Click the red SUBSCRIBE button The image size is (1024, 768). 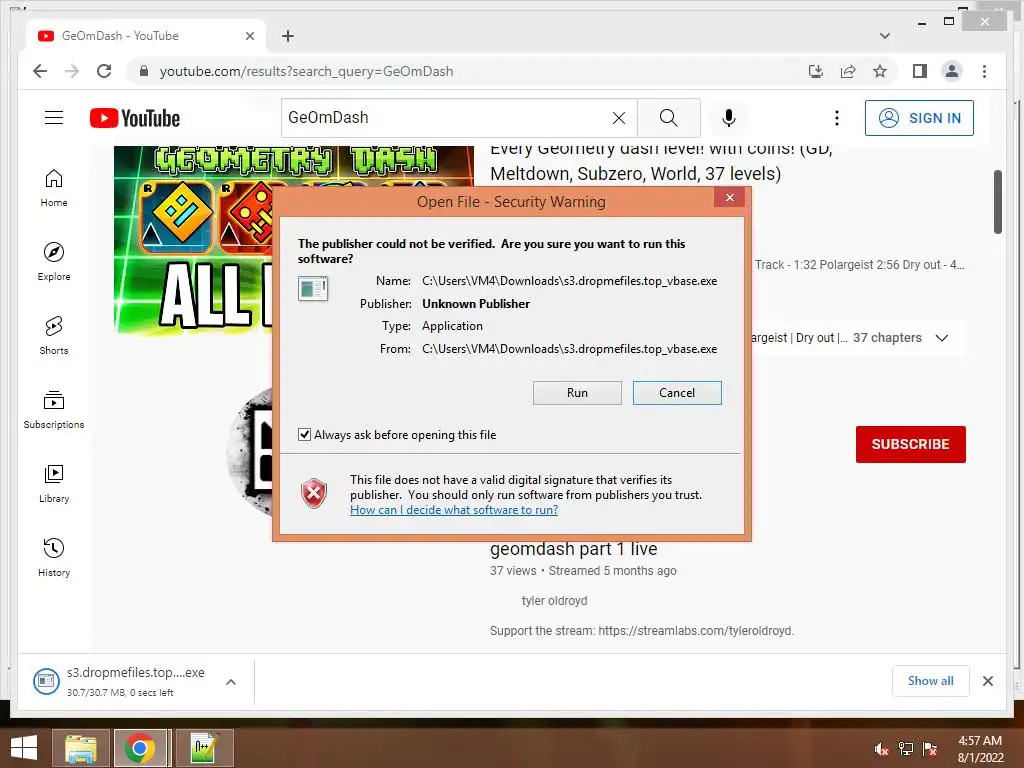pyautogui.click(x=910, y=444)
